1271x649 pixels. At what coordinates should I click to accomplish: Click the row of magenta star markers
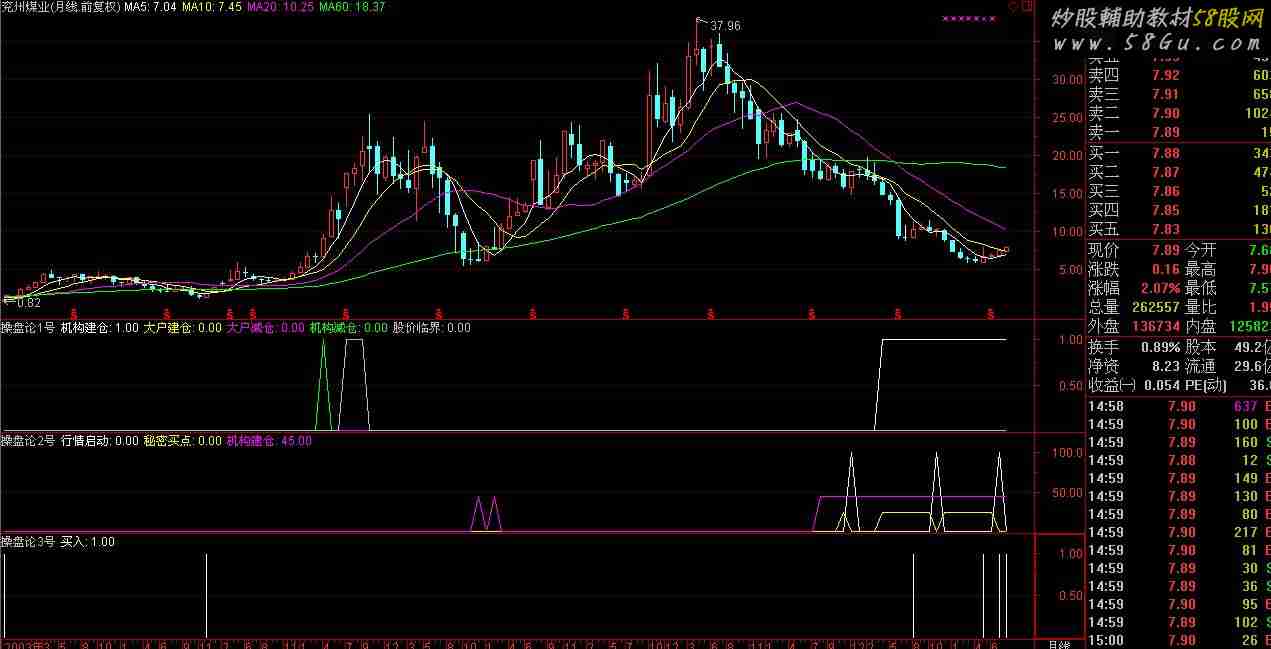pyautogui.click(x=969, y=19)
